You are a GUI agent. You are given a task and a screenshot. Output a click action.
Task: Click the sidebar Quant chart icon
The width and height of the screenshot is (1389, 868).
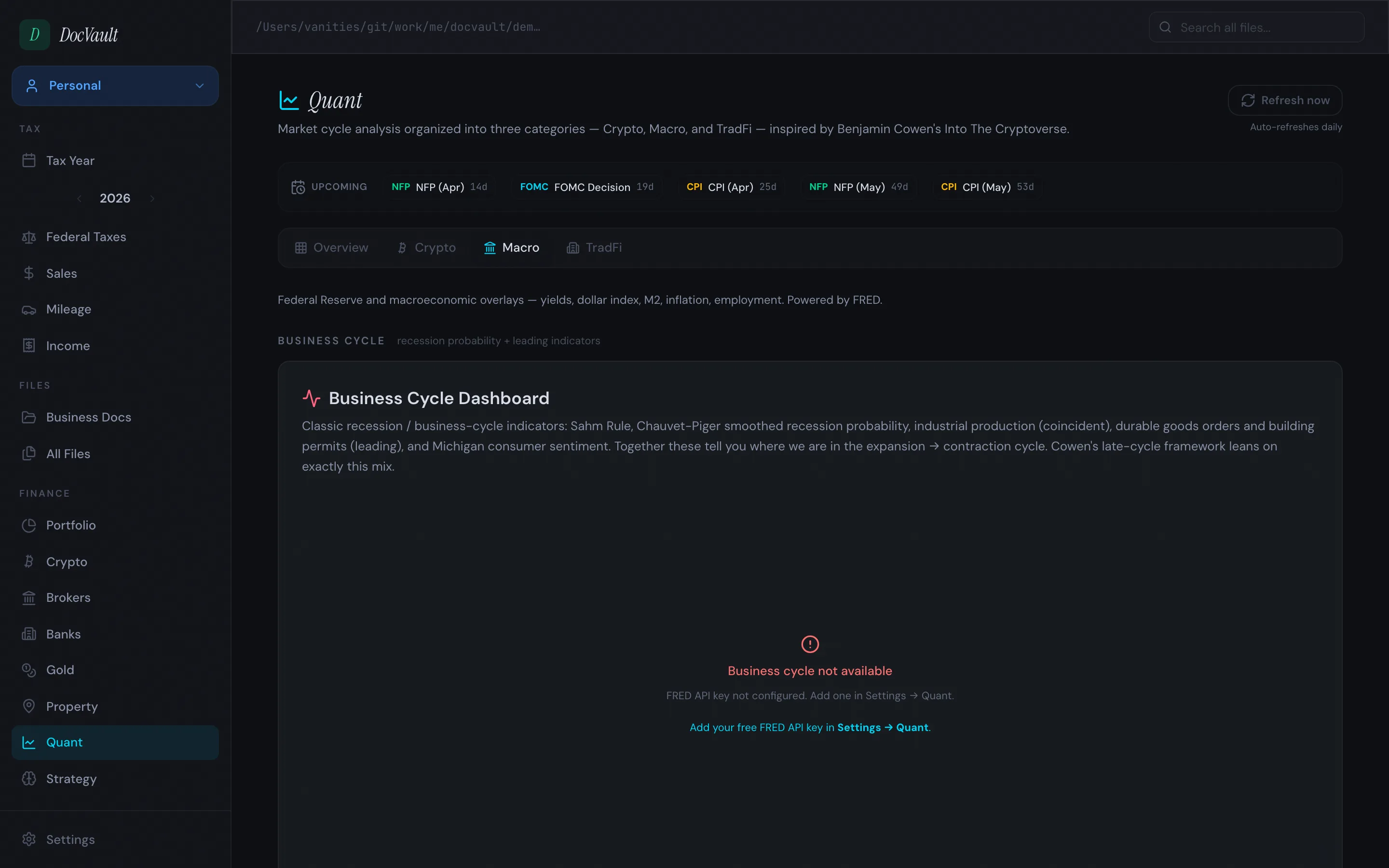pos(29,742)
